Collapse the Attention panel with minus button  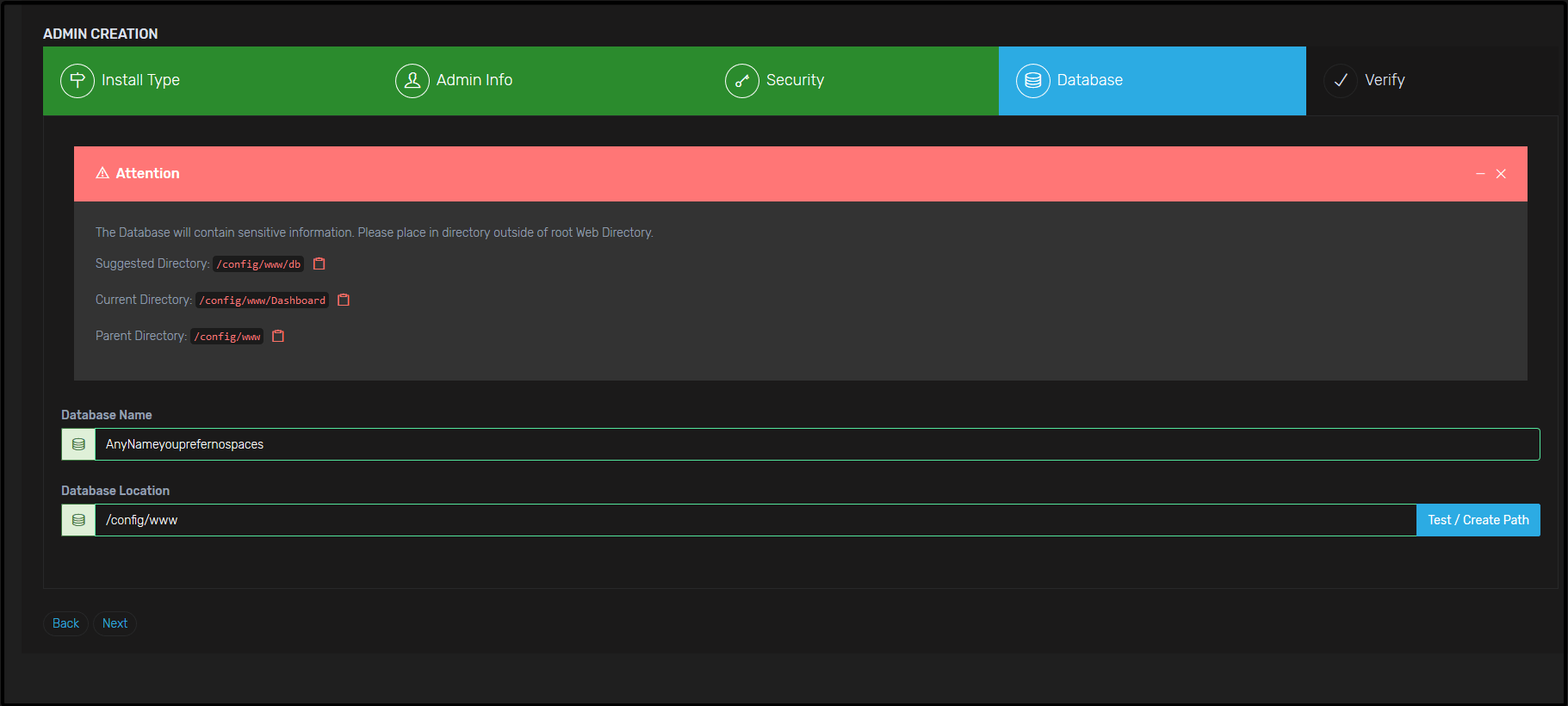[x=1480, y=174]
